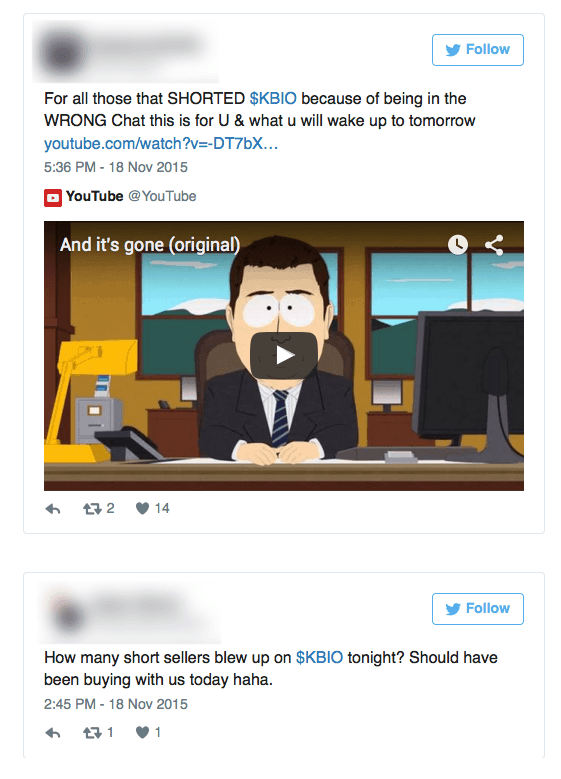
Task: Open the $KBIO cashtag in the second tweet
Action: click(x=319, y=657)
